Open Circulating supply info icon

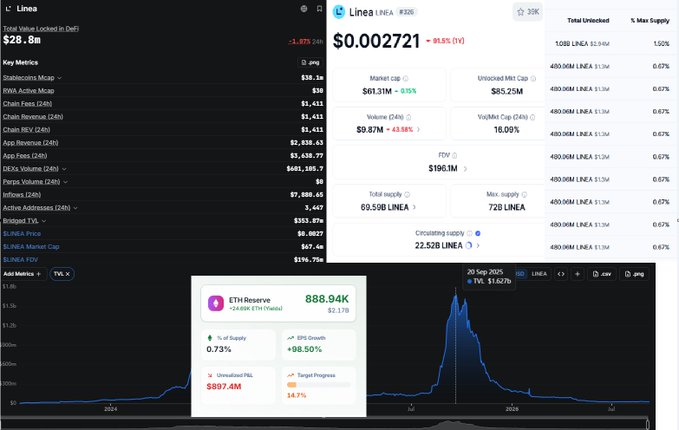tap(469, 233)
